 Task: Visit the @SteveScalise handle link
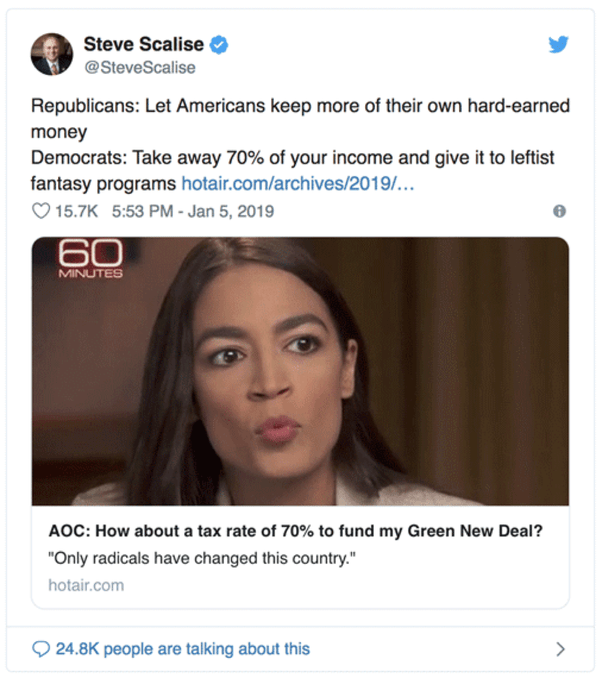140,68
